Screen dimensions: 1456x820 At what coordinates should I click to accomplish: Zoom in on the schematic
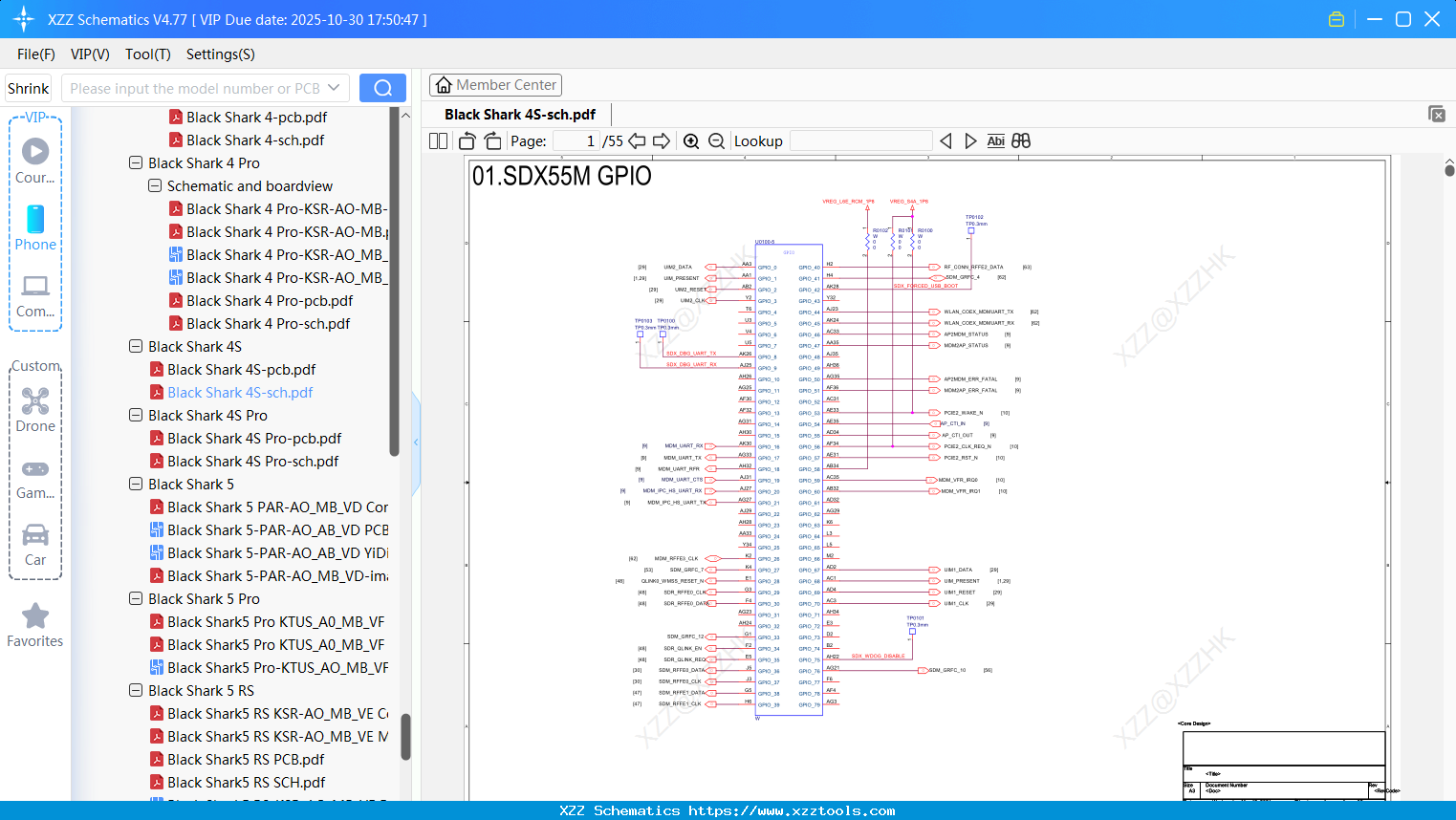pyautogui.click(x=691, y=141)
